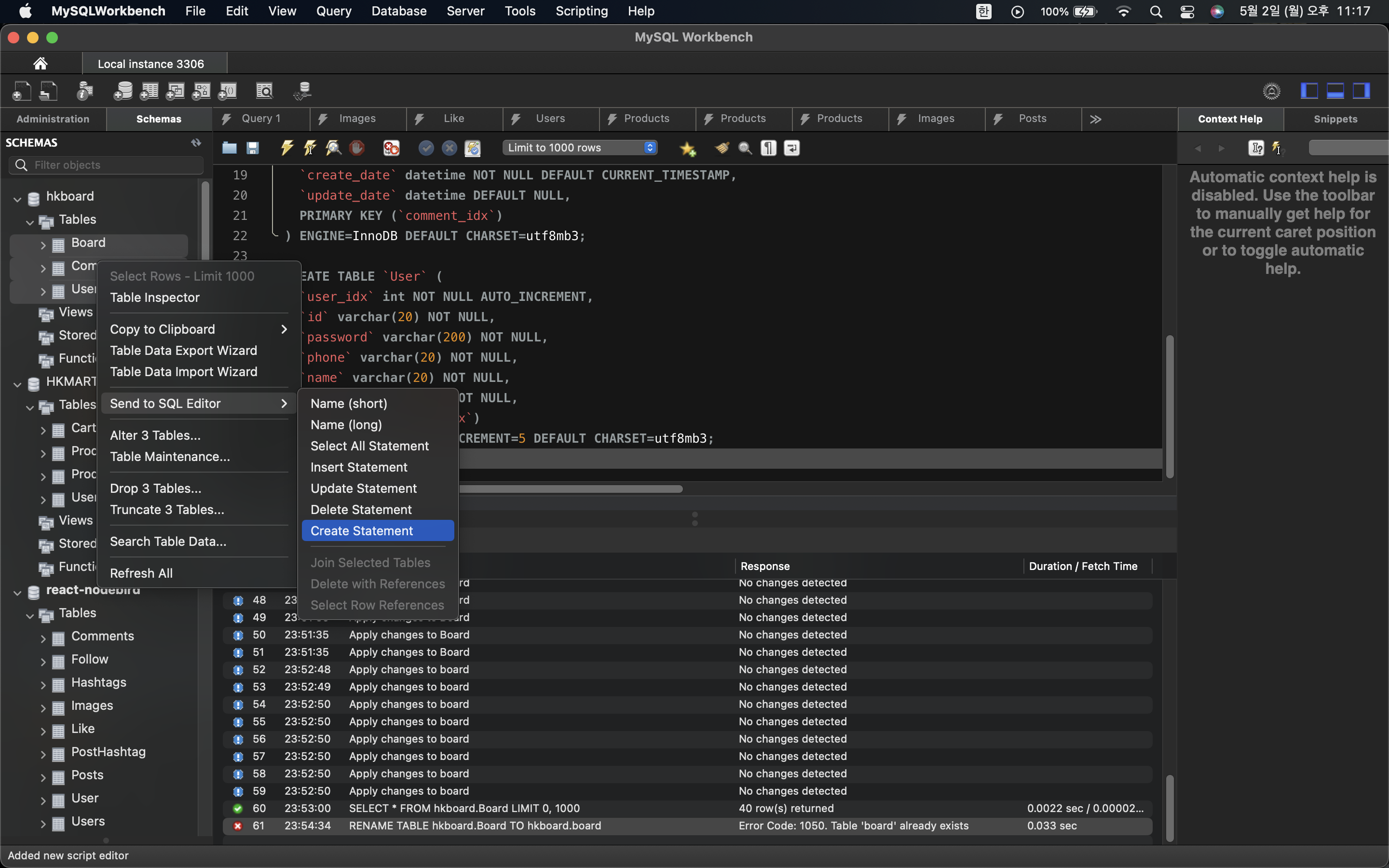1389x868 pixels.
Task: Switch to the Snippets tab
Action: tap(1335, 119)
